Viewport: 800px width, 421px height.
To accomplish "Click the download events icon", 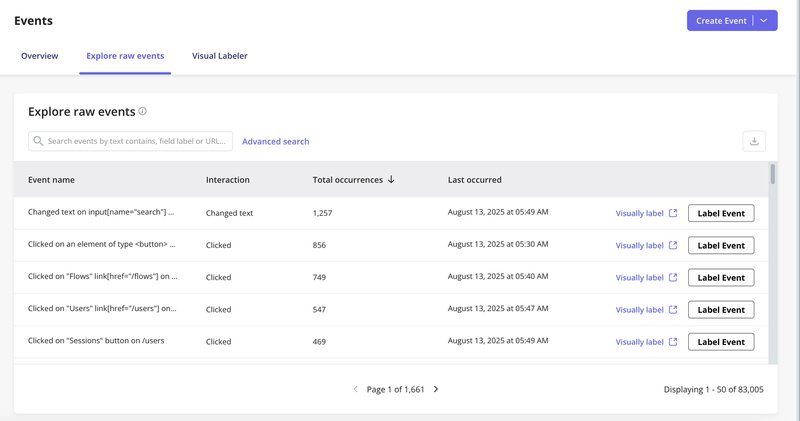I will point(755,141).
